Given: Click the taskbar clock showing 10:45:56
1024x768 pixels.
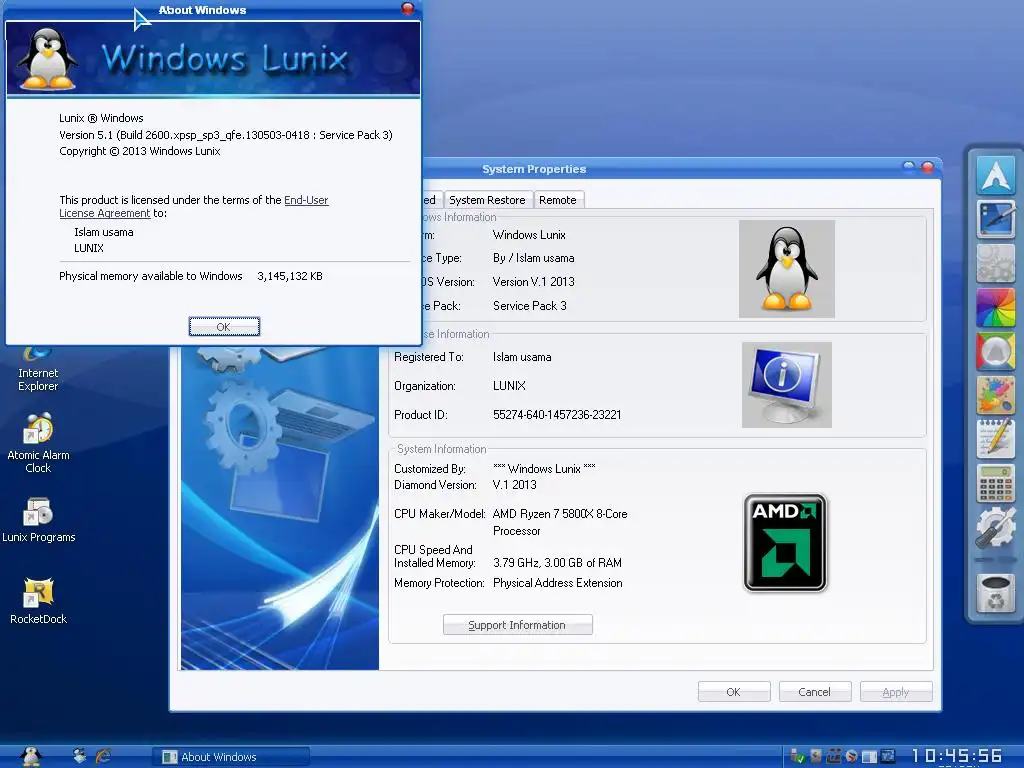Looking at the screenshot, I should click(x=957, y=756).
